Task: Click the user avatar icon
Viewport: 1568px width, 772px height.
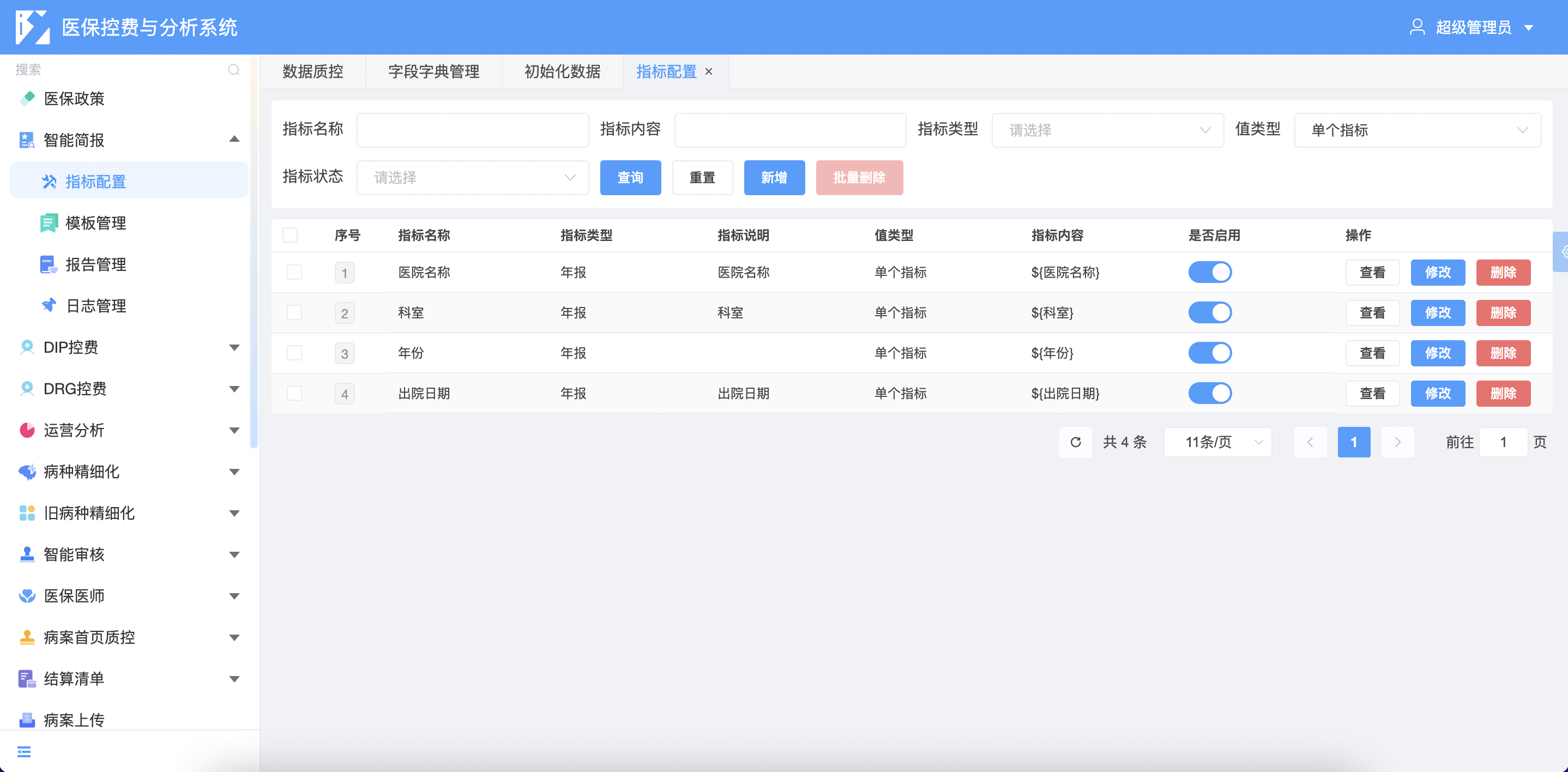Action: coord(1417,27)
